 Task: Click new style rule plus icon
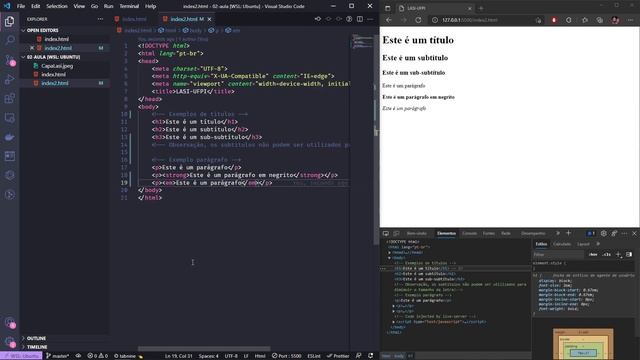click(x=618, y=254)
